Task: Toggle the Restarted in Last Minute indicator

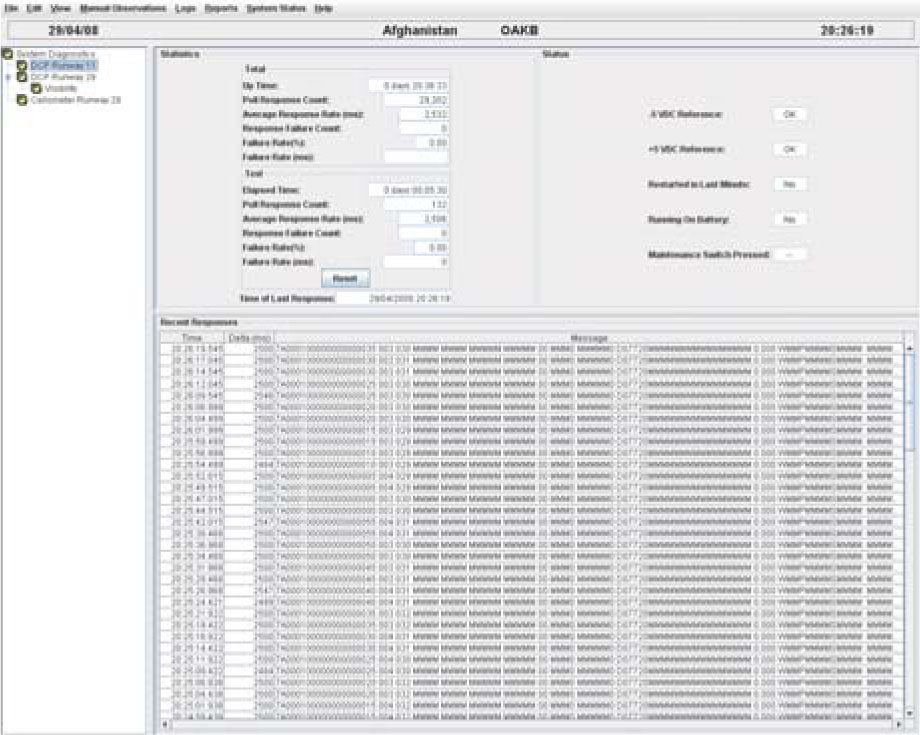Action: pos(789,185)
